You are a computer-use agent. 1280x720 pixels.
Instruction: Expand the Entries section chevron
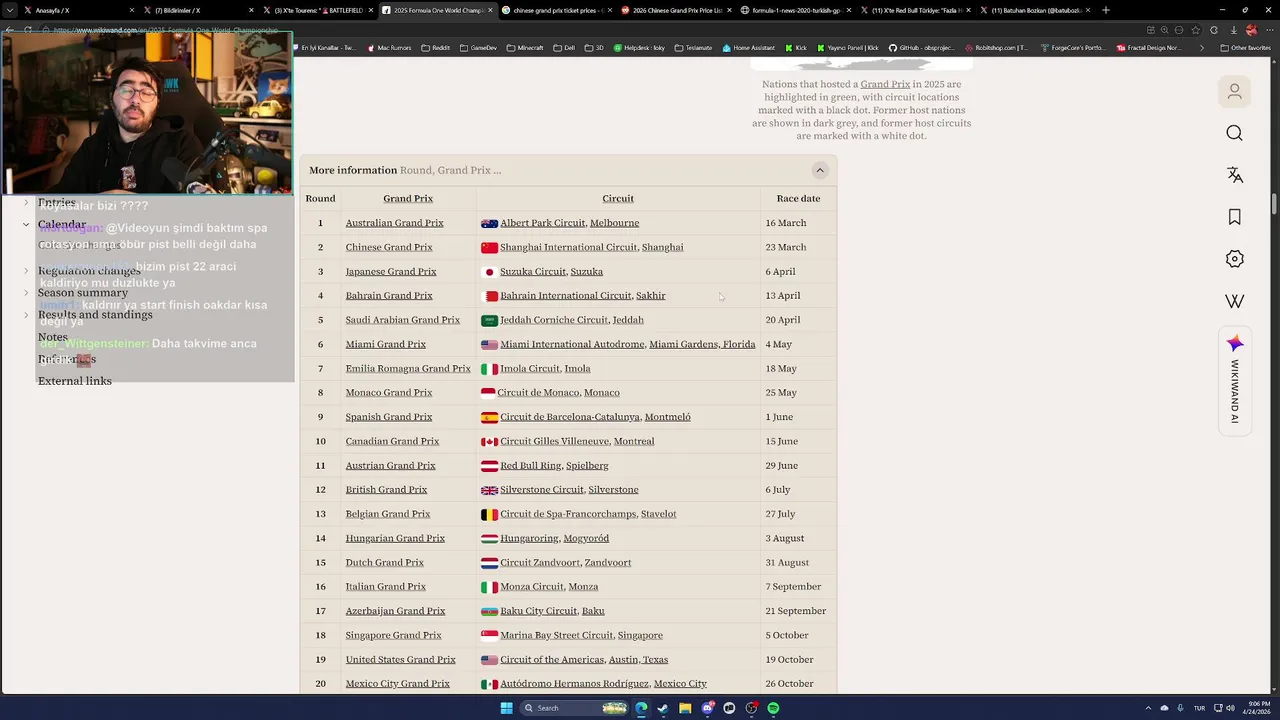coord(26,203)
